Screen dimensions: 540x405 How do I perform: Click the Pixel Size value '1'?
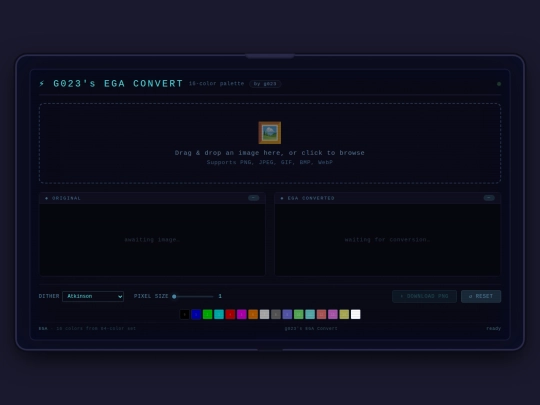(220, 296)
